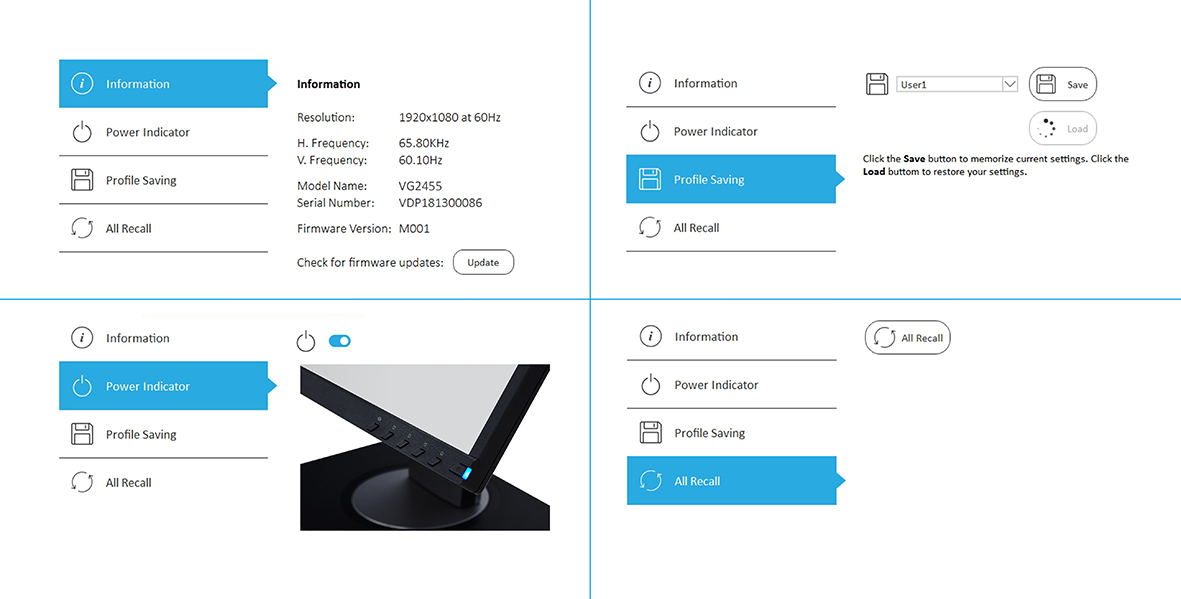Toggle the power indicator switch off

[340, 341]
